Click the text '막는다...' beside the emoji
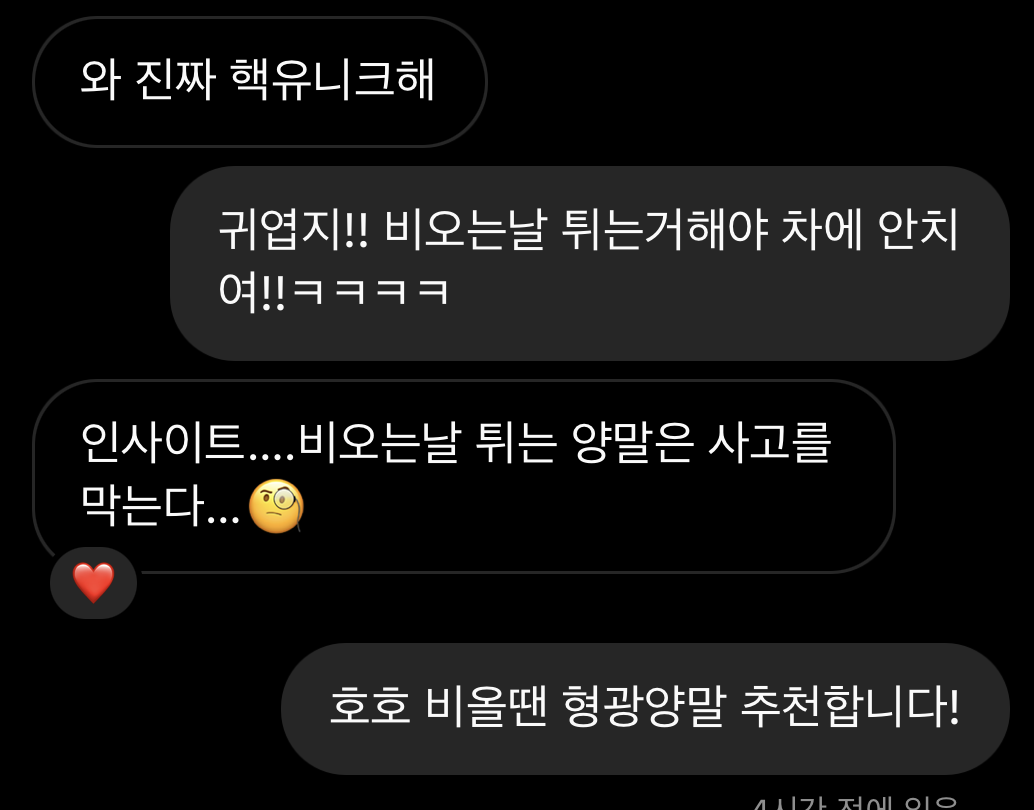The width and height of the screenshot is (1034, 810). pyautogui.click(x=160, y=506)
